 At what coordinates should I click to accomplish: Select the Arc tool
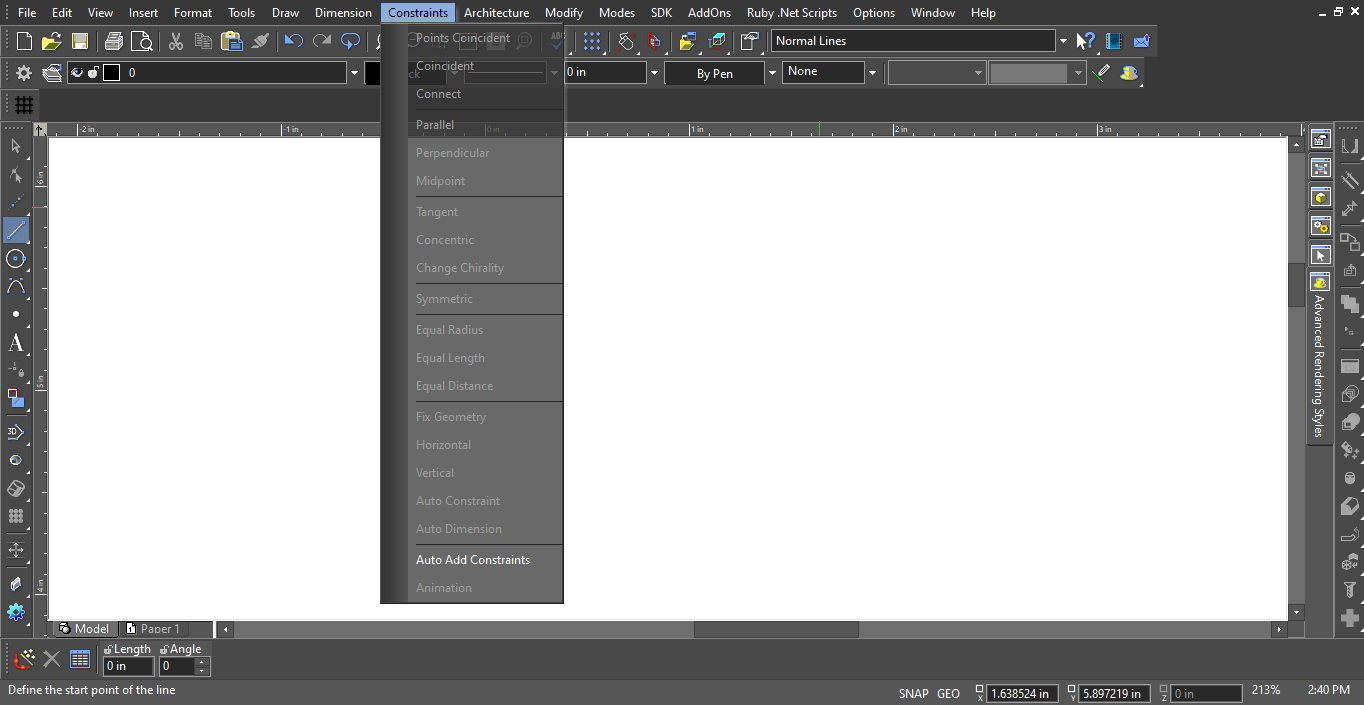16,287
